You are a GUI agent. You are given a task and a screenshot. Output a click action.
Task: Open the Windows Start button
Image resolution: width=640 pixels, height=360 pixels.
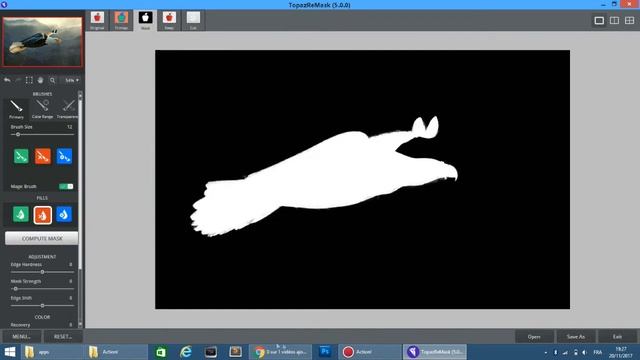pos(9,352)
